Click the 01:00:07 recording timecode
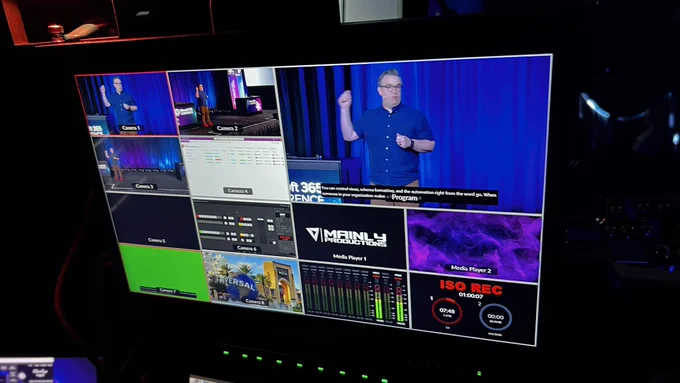Screen dimensions: 680x383 (x=471, y=296)
